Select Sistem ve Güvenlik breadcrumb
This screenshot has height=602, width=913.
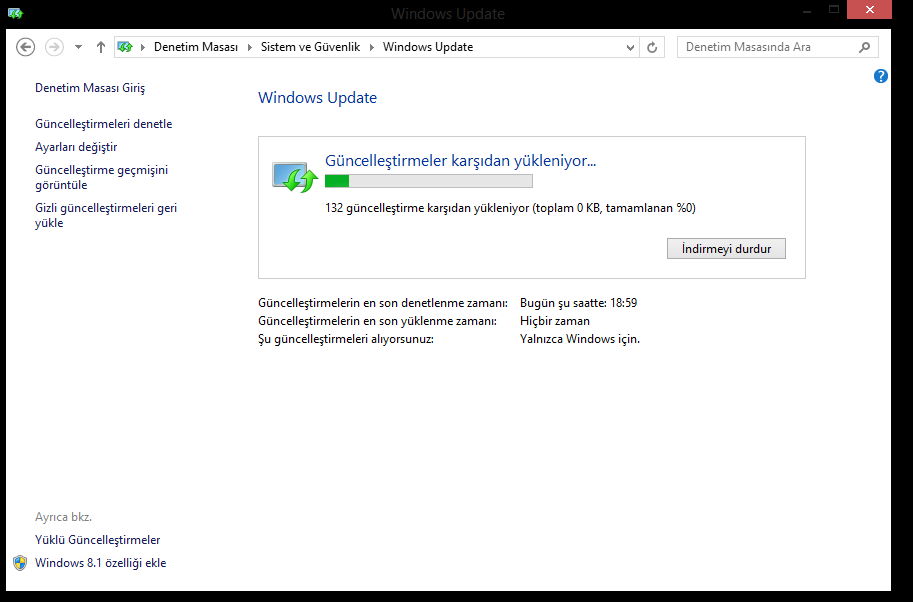(310, 47)
